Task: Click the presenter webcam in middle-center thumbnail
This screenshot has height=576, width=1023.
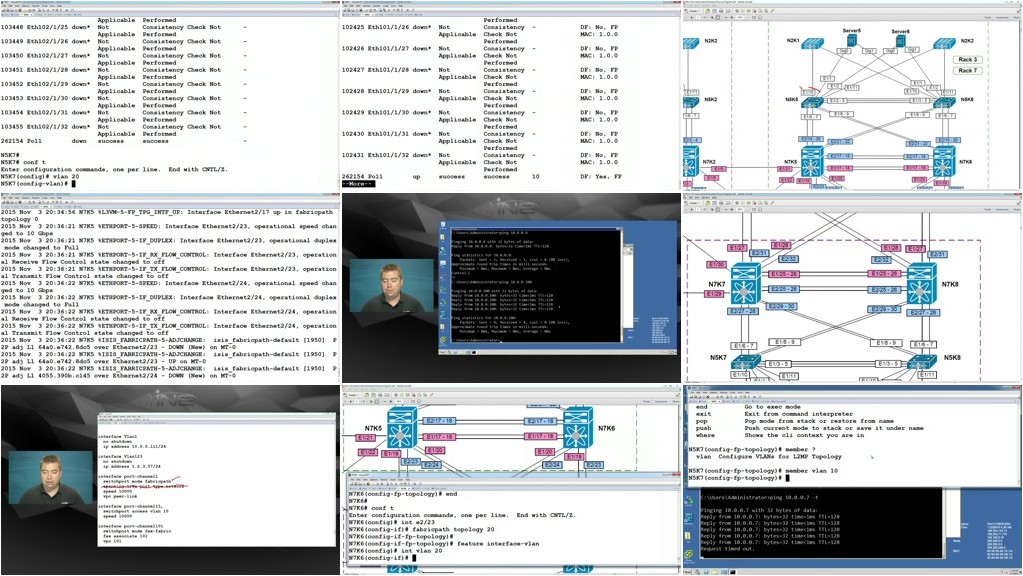Action: [391, 285]
